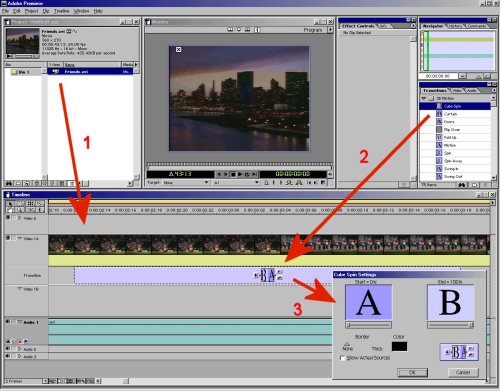
Task: Click the Start A preview box
Action: point(368,302)
